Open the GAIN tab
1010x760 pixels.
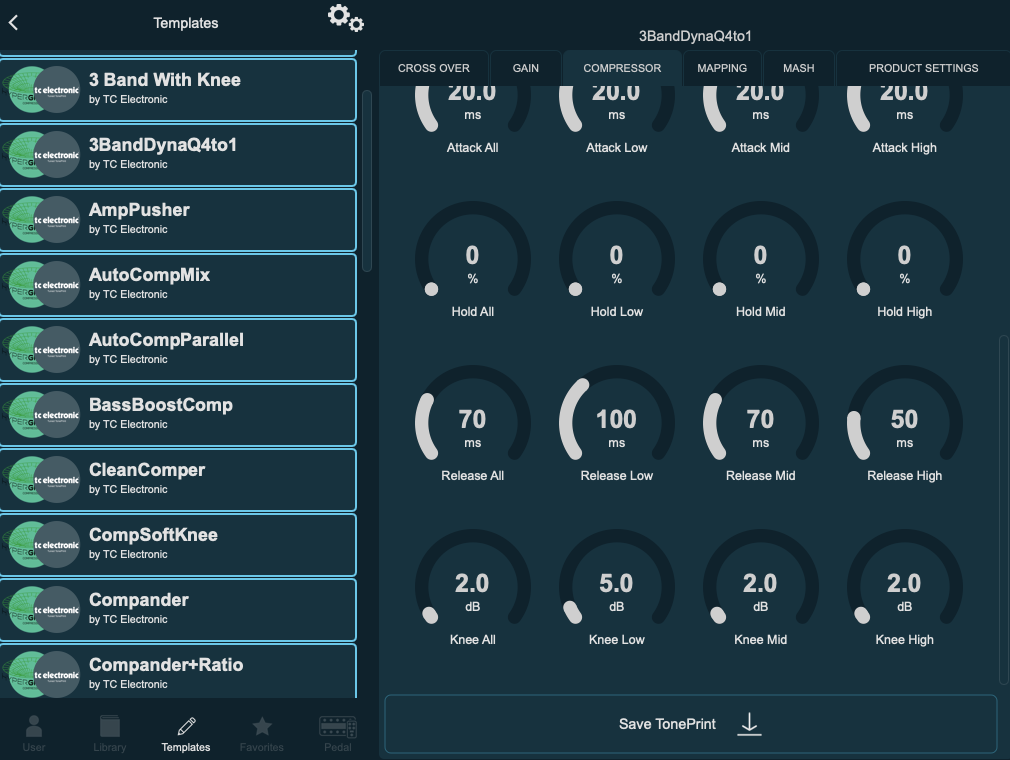(525, 68)
